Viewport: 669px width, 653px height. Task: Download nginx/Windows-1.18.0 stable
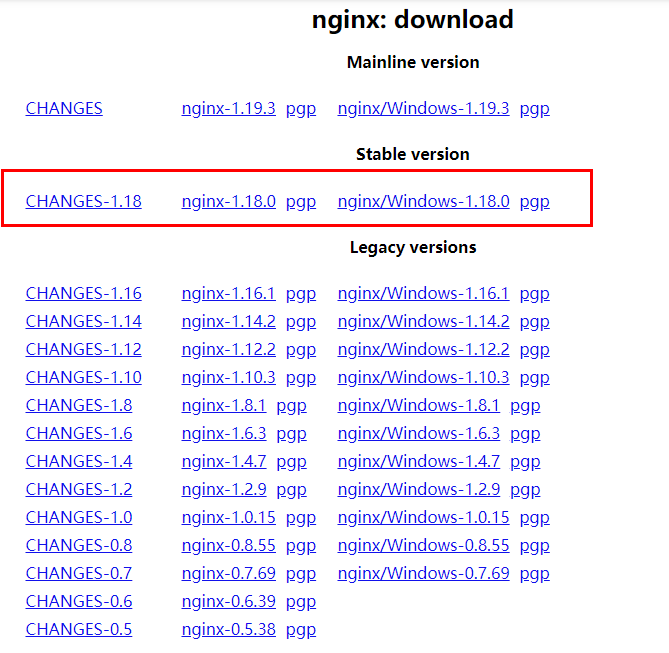(423, 202)
